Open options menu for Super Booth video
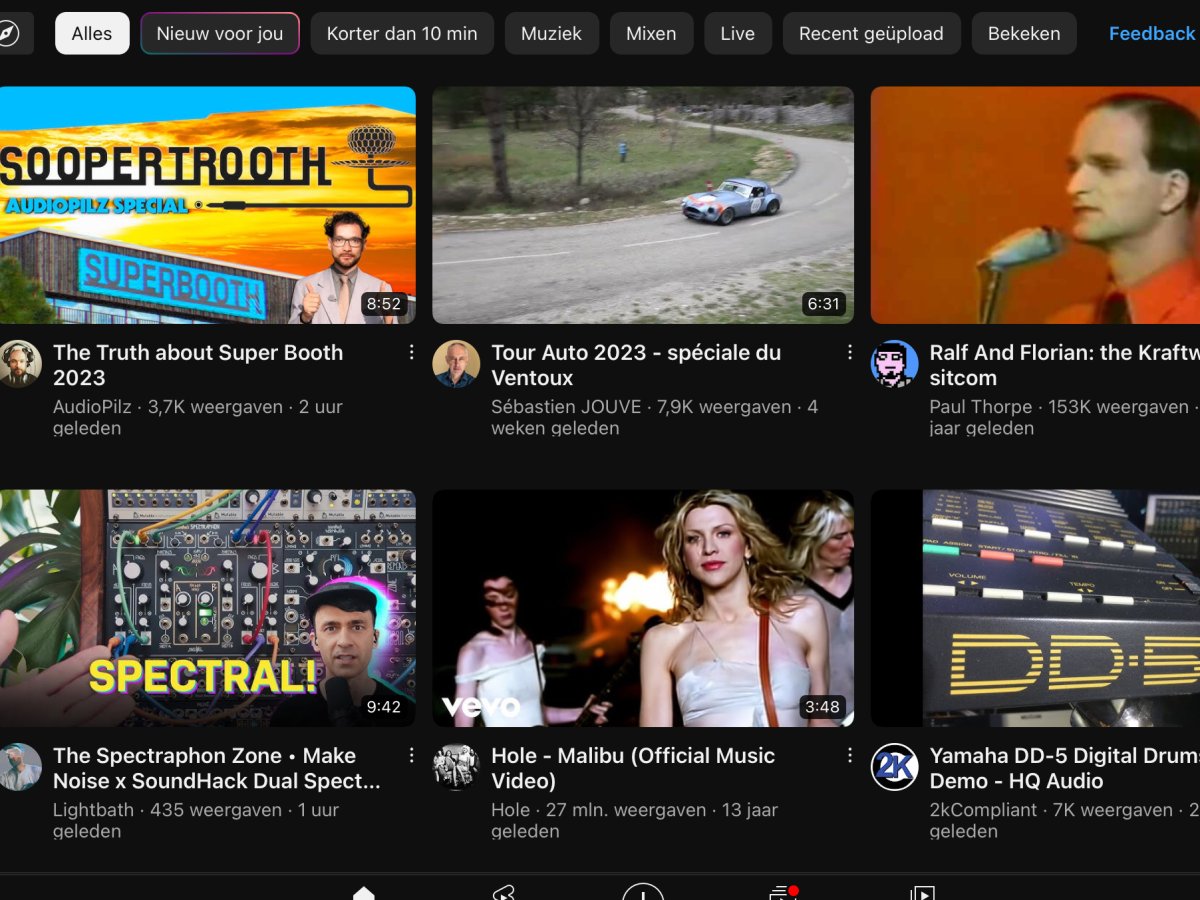The height and width of the screenshot is (900, 1200). (x=411, y=352)
